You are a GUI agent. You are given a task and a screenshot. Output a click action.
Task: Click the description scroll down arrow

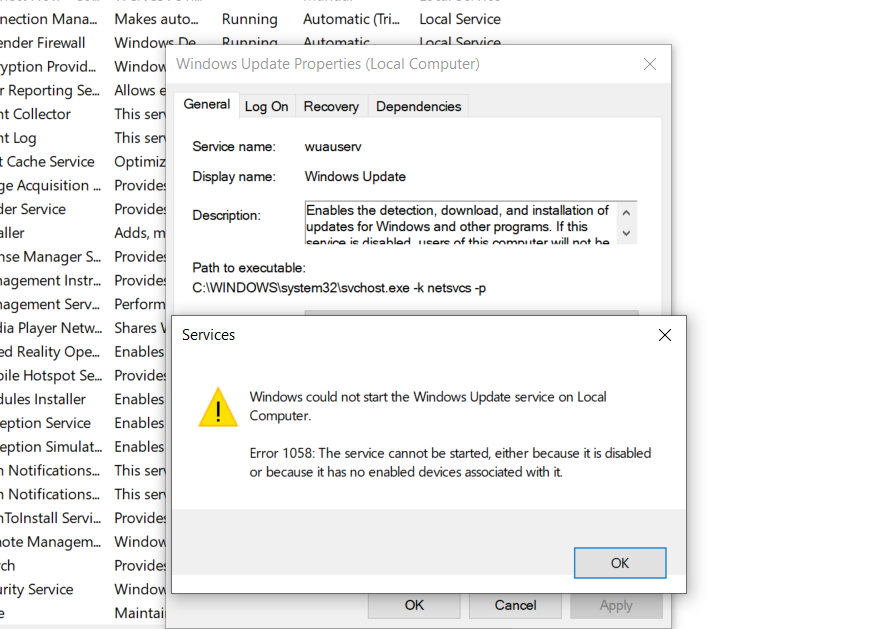(626, 233)
